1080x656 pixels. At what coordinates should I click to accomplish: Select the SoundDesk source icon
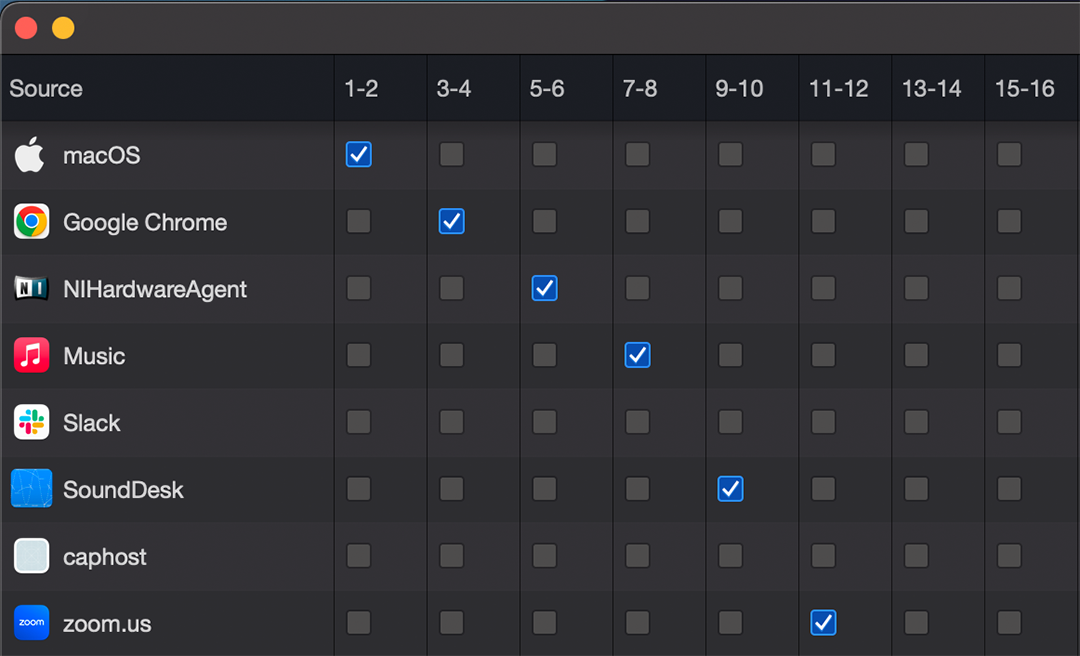coord(32,489)
